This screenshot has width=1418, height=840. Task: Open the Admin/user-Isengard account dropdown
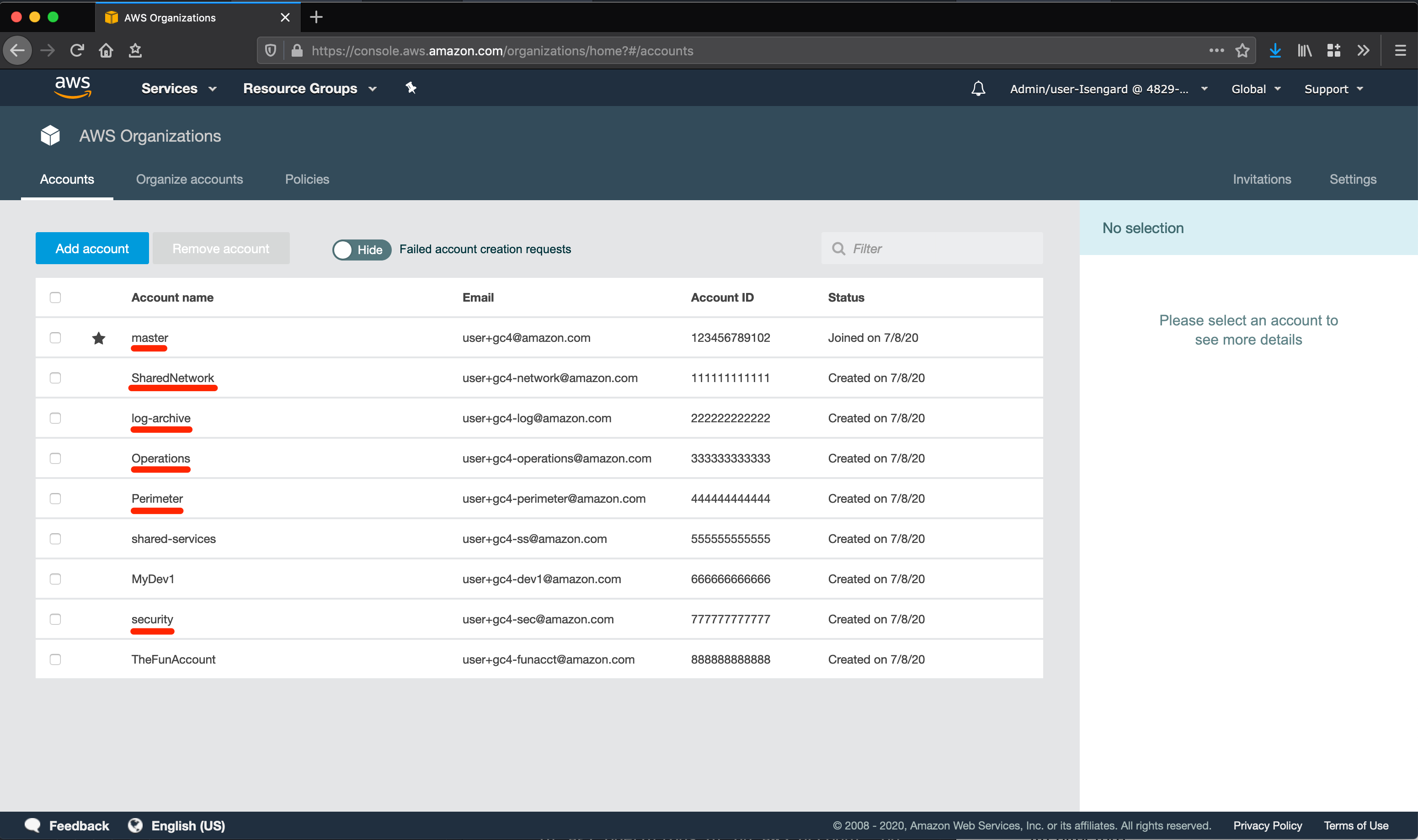[x=1109, y=89]
